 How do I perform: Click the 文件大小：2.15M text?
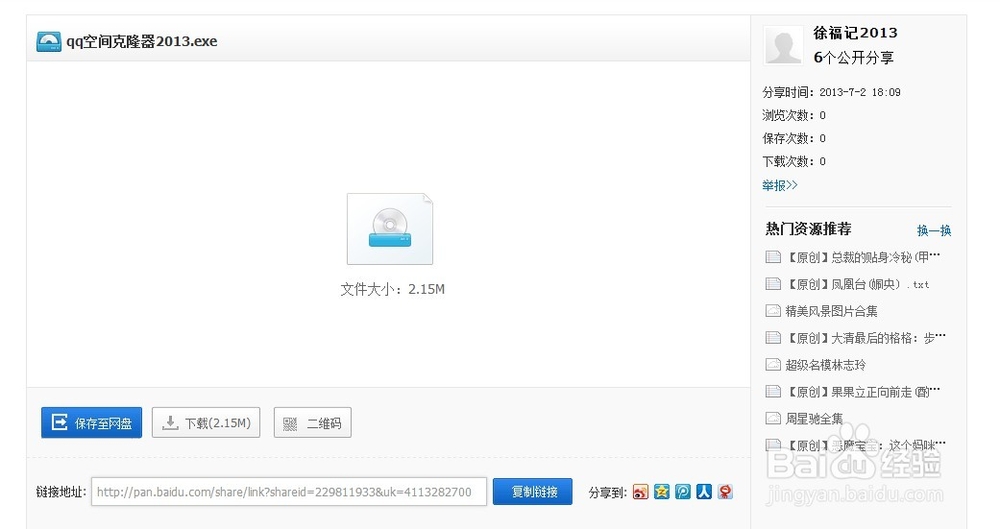pos(392,289)
